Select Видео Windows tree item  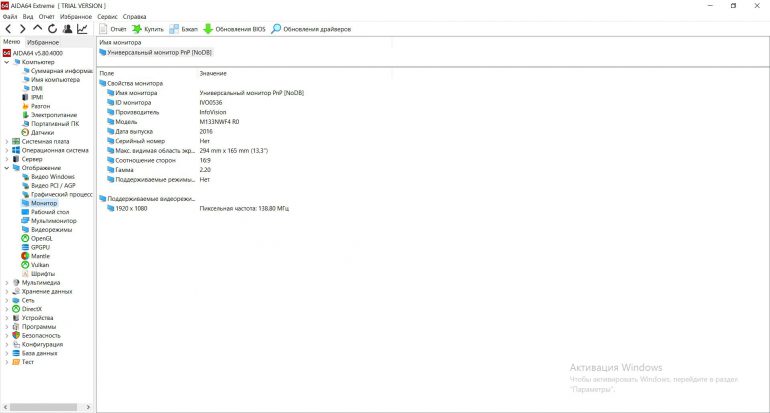pyautogui.click(x=49, y=177)
